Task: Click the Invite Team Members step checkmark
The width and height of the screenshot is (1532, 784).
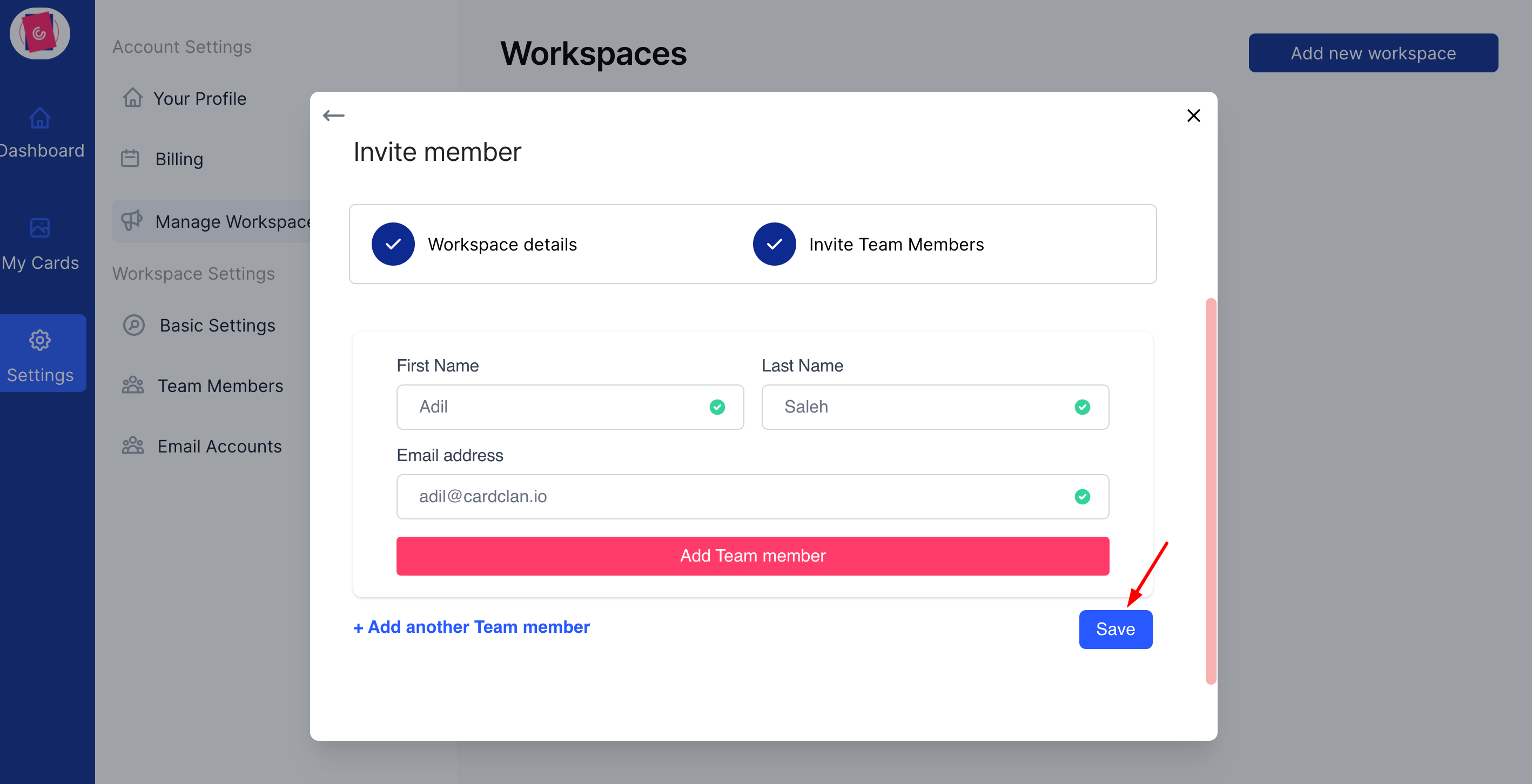Action: (774, 244)
